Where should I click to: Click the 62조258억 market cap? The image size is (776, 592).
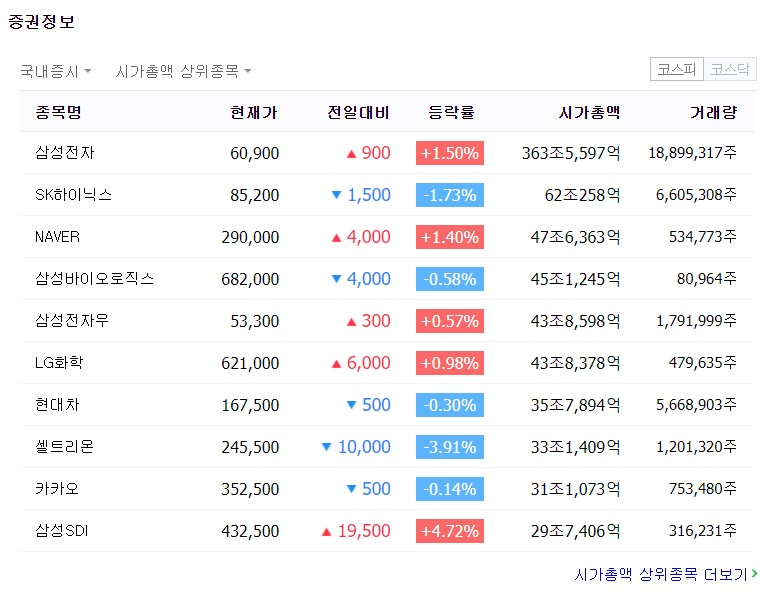point(582,195)
